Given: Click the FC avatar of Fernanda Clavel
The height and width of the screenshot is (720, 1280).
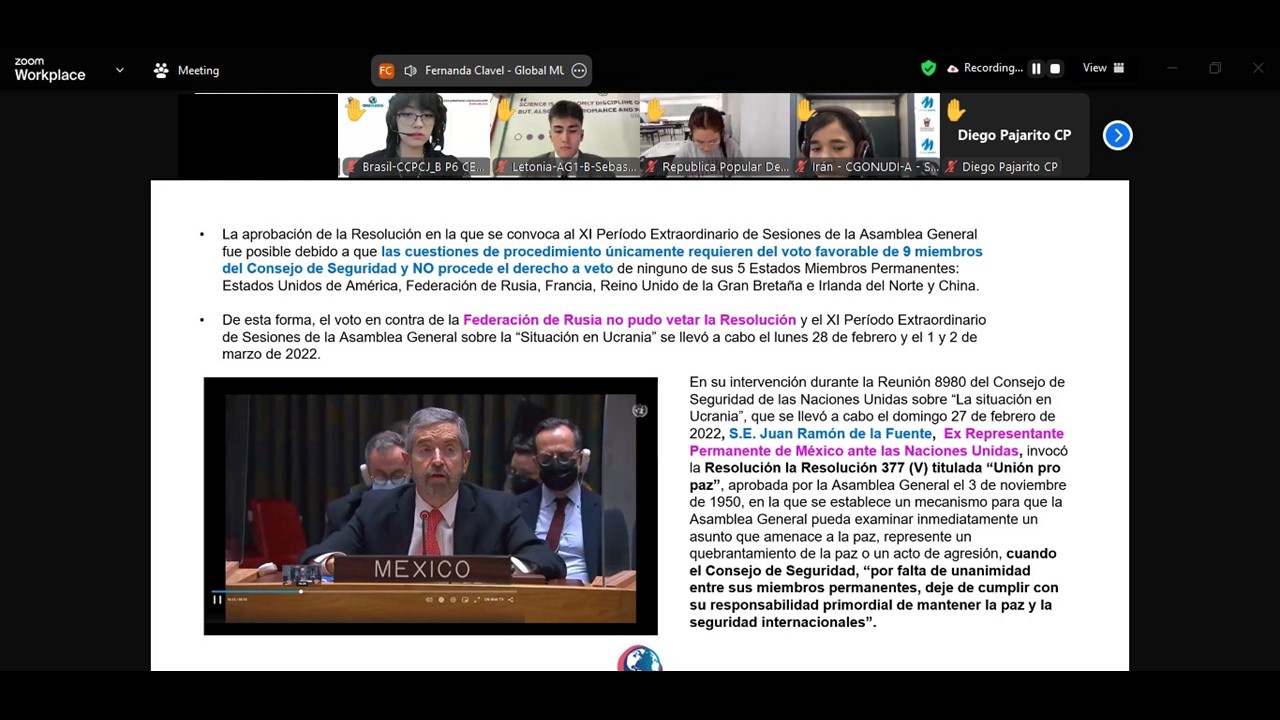Looking at the screenshot, I should point(386,70).
